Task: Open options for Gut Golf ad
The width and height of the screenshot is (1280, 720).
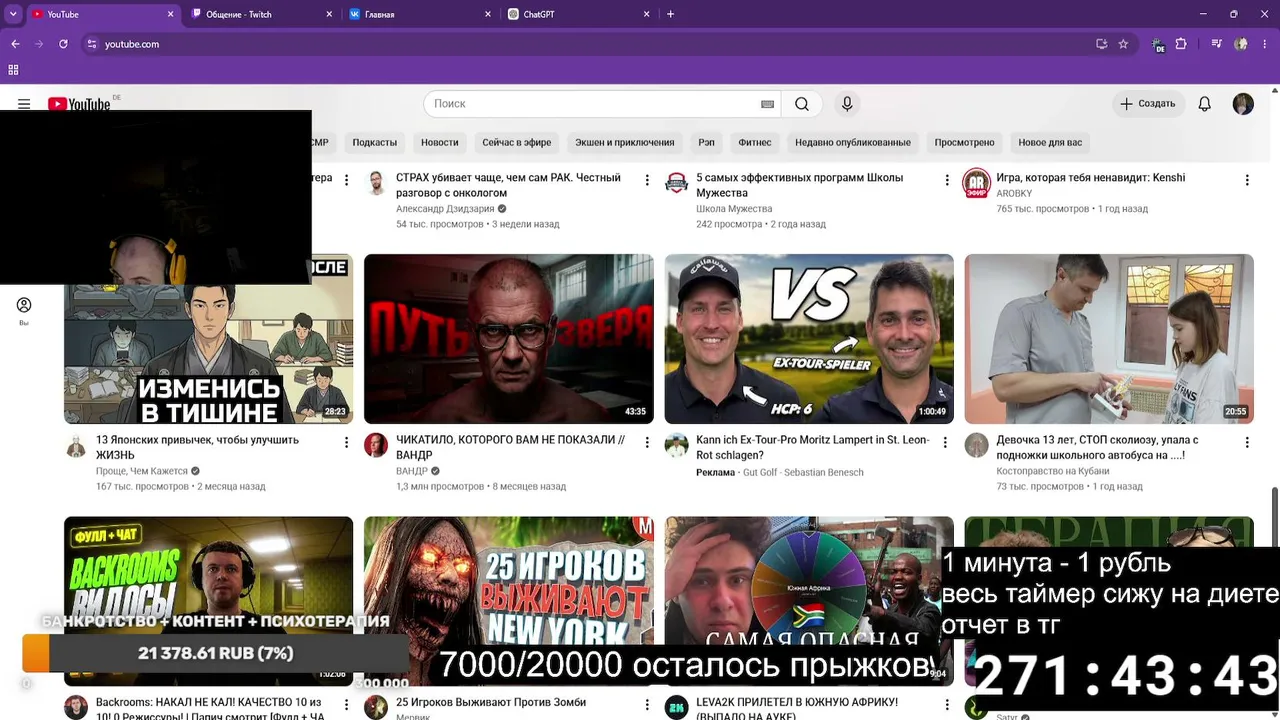Action: [x=947, y=442]
